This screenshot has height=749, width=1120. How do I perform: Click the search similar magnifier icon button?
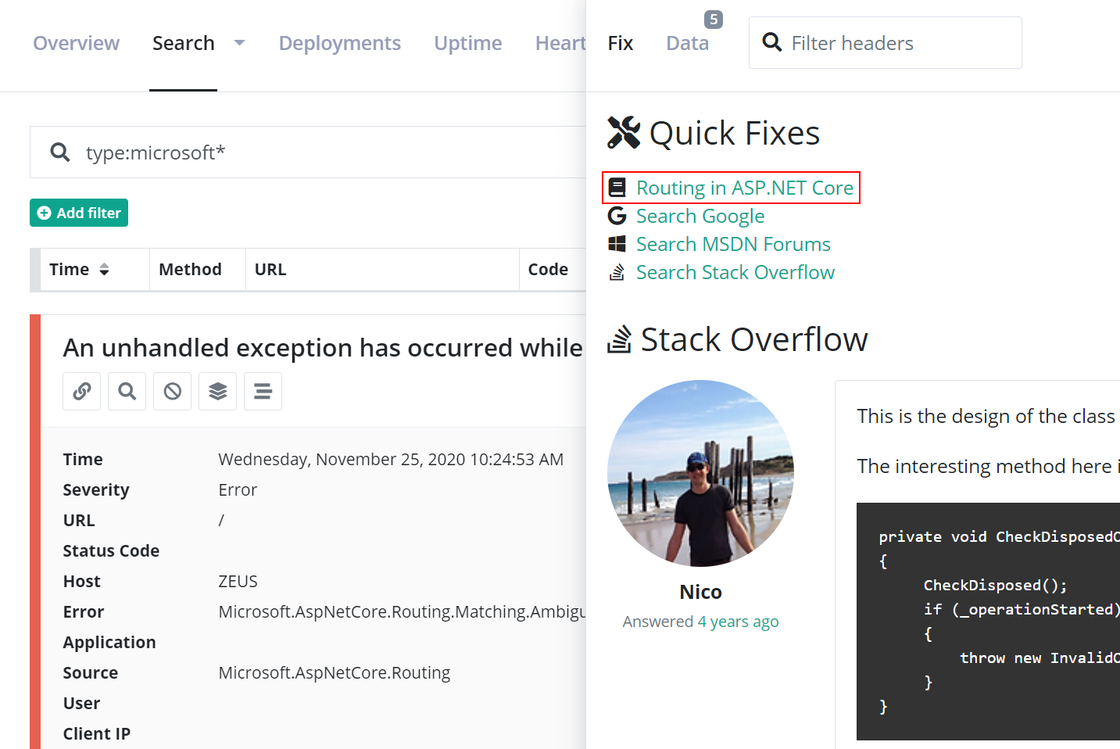click(x=127, y=391)
